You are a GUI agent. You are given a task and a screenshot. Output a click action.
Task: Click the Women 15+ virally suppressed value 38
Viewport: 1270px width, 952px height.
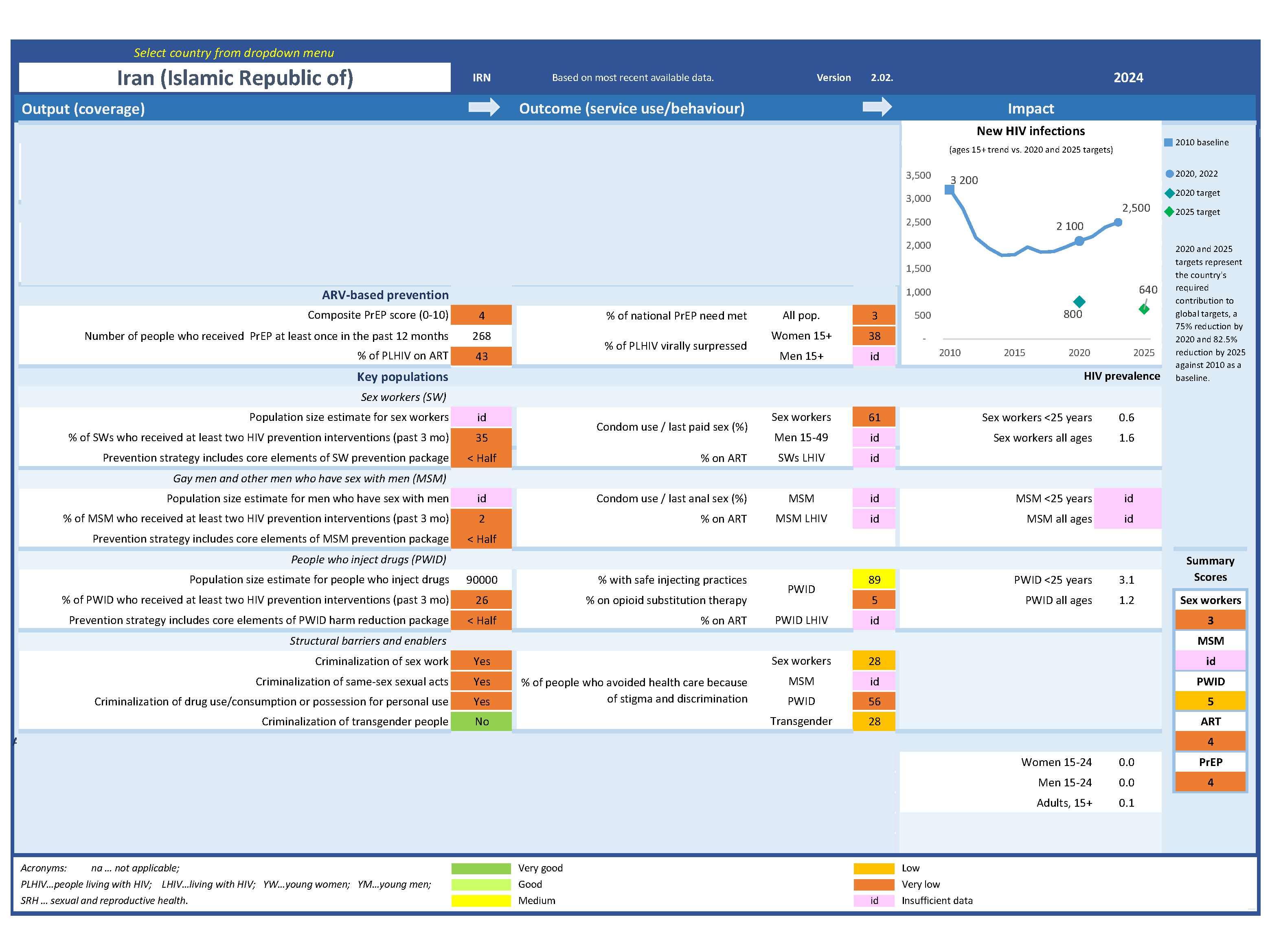click(x=874, y=336)
